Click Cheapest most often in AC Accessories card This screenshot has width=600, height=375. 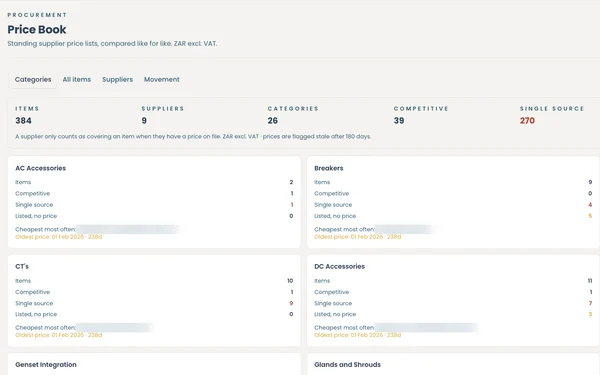coord(98,229)
